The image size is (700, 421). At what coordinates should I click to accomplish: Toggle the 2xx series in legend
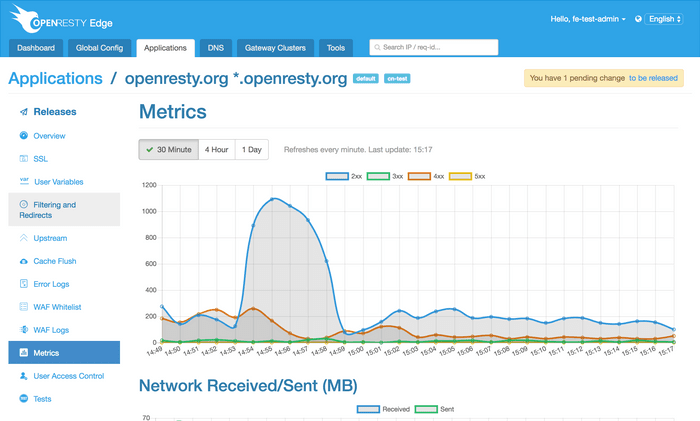[x=343, y=176]
